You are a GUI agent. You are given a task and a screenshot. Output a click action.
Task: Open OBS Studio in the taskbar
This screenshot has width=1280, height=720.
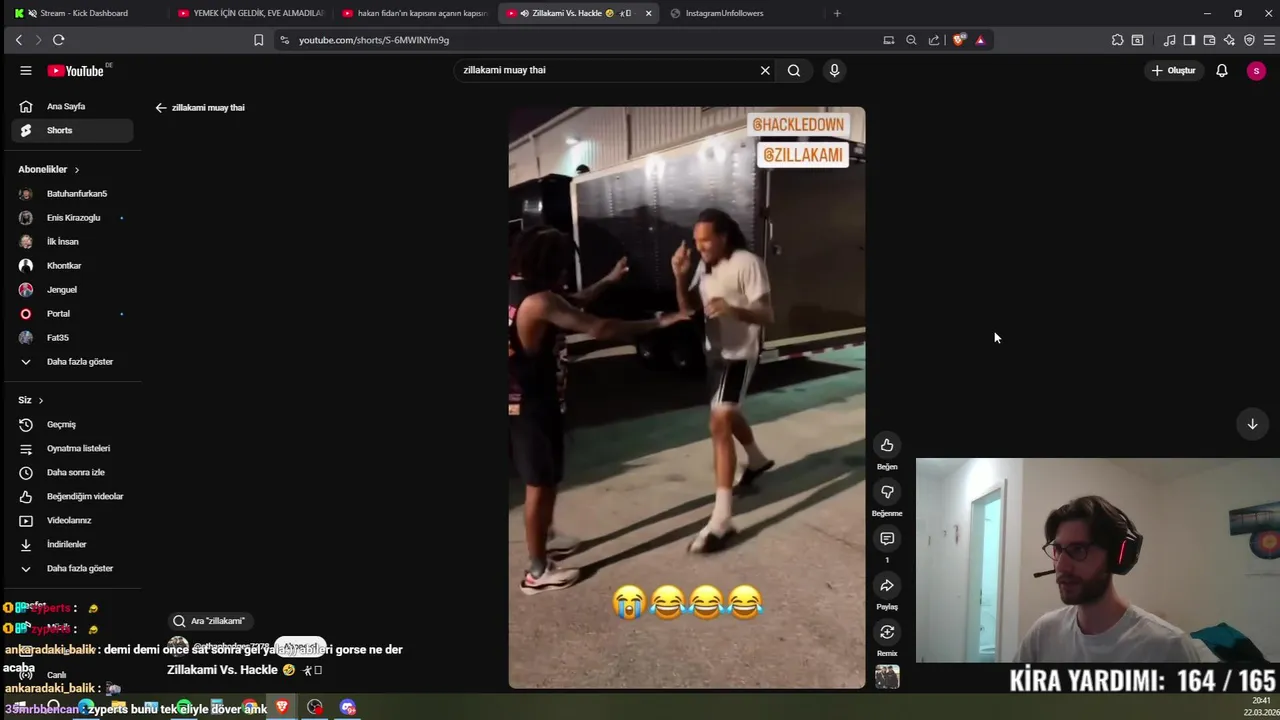pos(315,707)
